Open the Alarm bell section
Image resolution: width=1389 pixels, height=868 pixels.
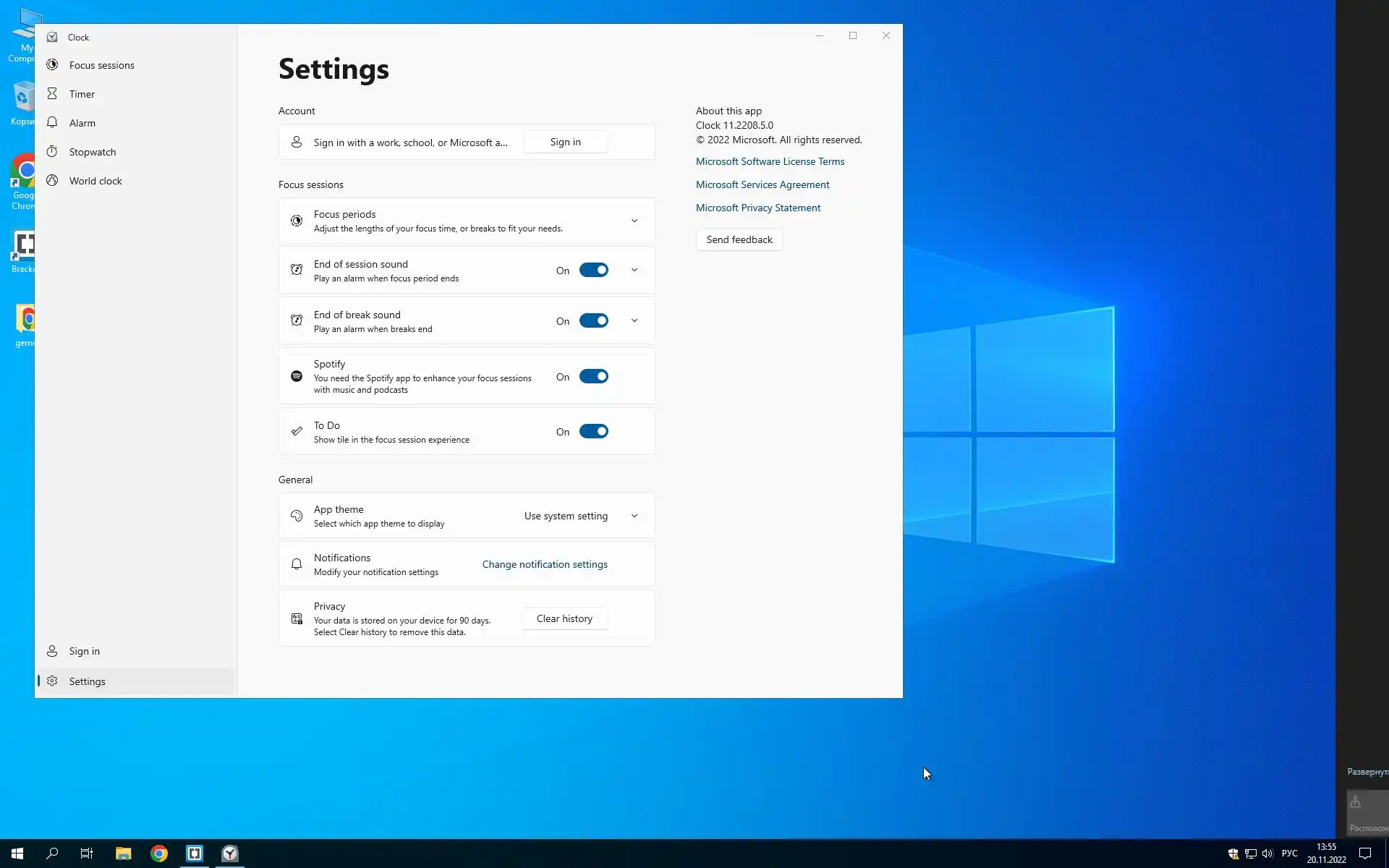(x=52, y=123)
